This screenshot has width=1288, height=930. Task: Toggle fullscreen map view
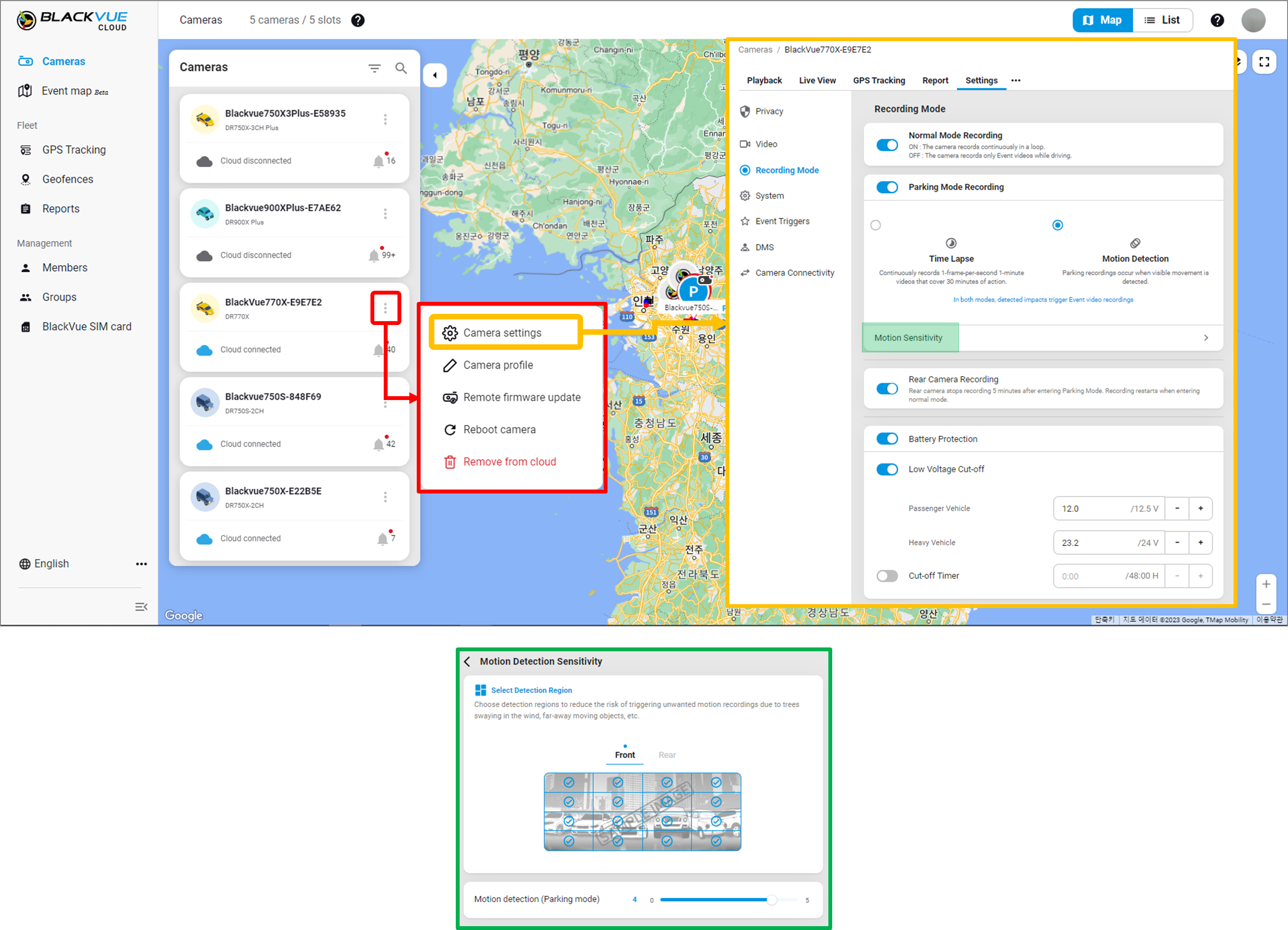click(1264, 62)
